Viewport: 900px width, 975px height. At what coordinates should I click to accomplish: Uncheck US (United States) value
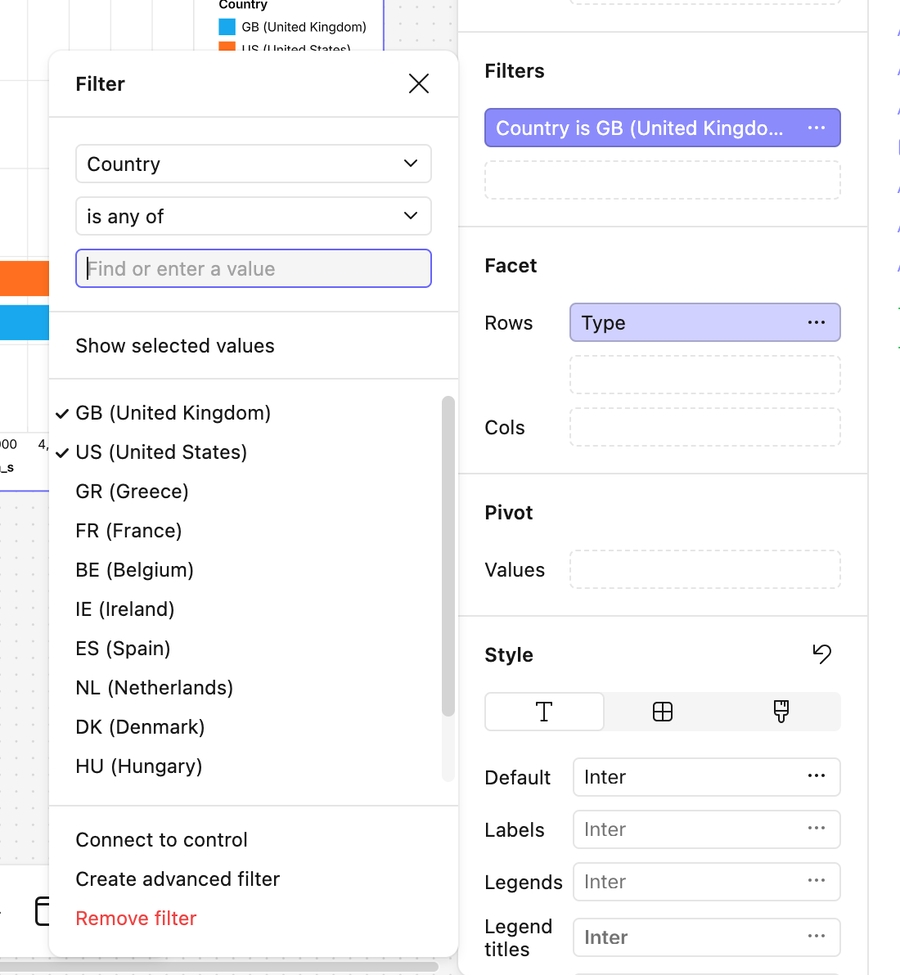[x=161, y=452]
